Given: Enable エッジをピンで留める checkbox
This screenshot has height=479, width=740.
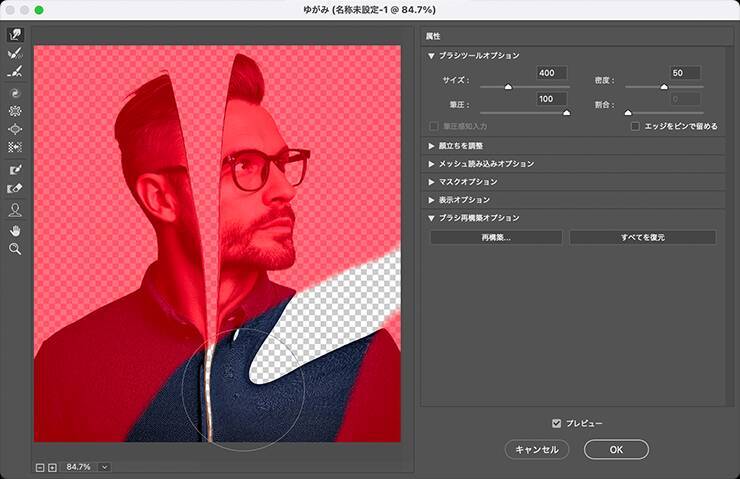Looking at the screenshot, I should coord(635,127).
